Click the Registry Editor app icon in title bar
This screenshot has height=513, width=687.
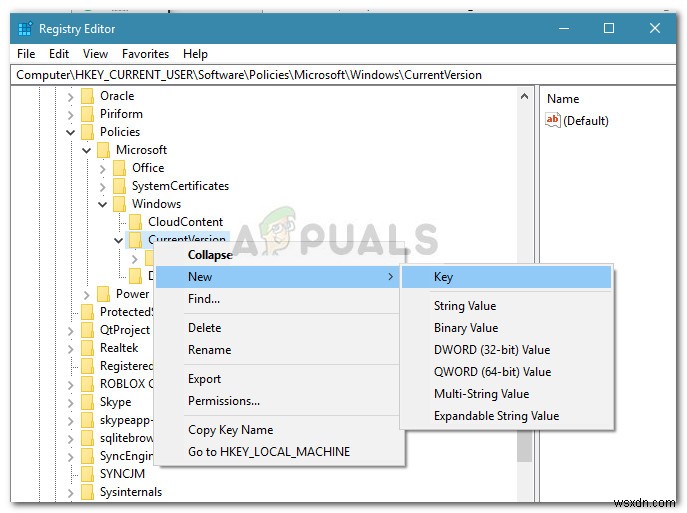pyautogui.click(x=25, y=28)
